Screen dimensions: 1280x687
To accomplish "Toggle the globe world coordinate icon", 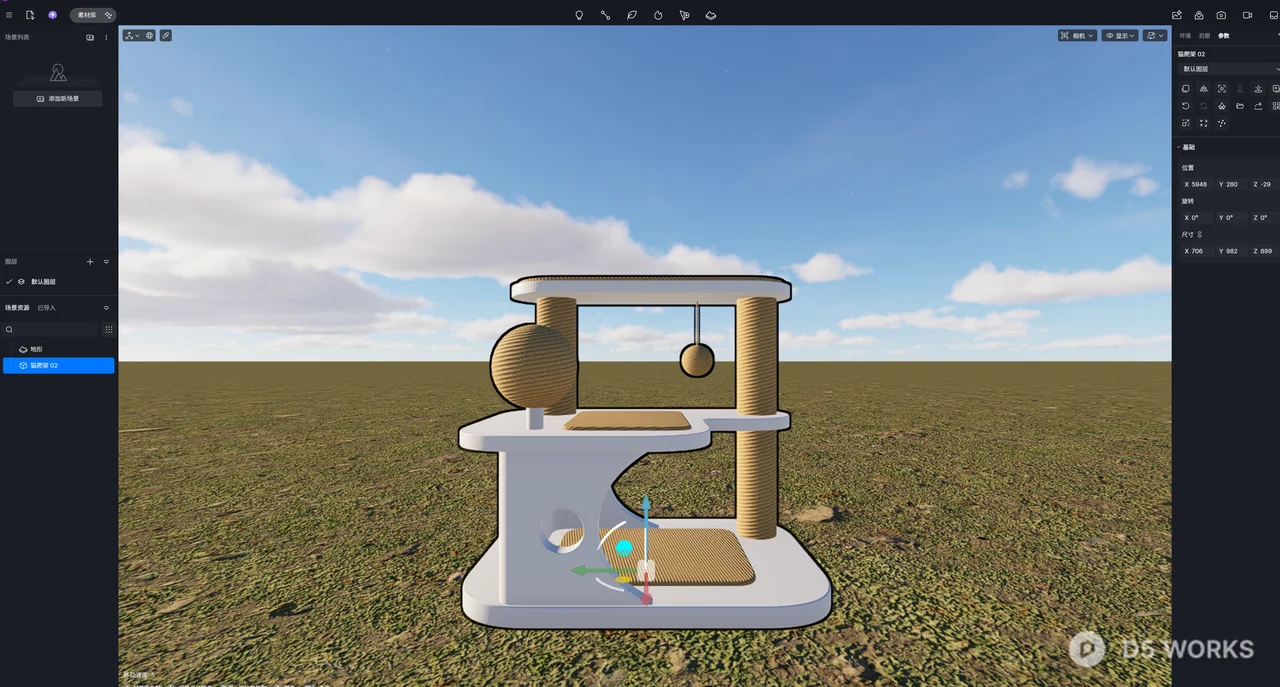I will tap(150, 35).
